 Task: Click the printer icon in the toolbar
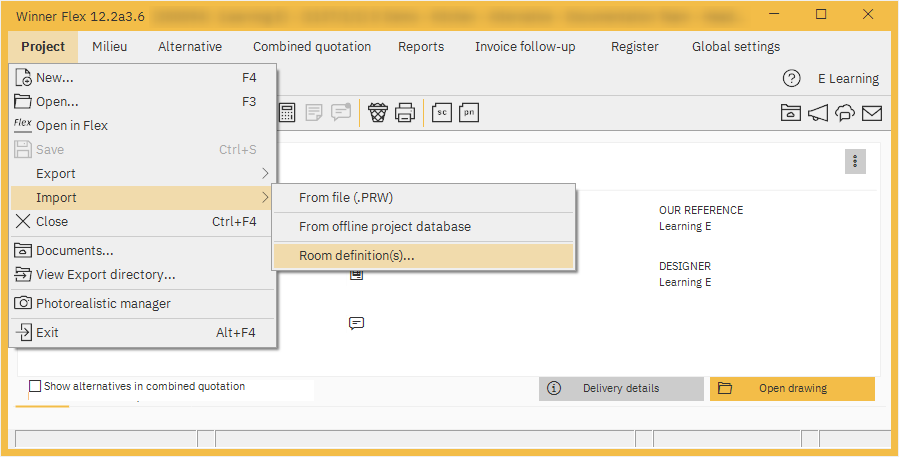coord(405,113)
